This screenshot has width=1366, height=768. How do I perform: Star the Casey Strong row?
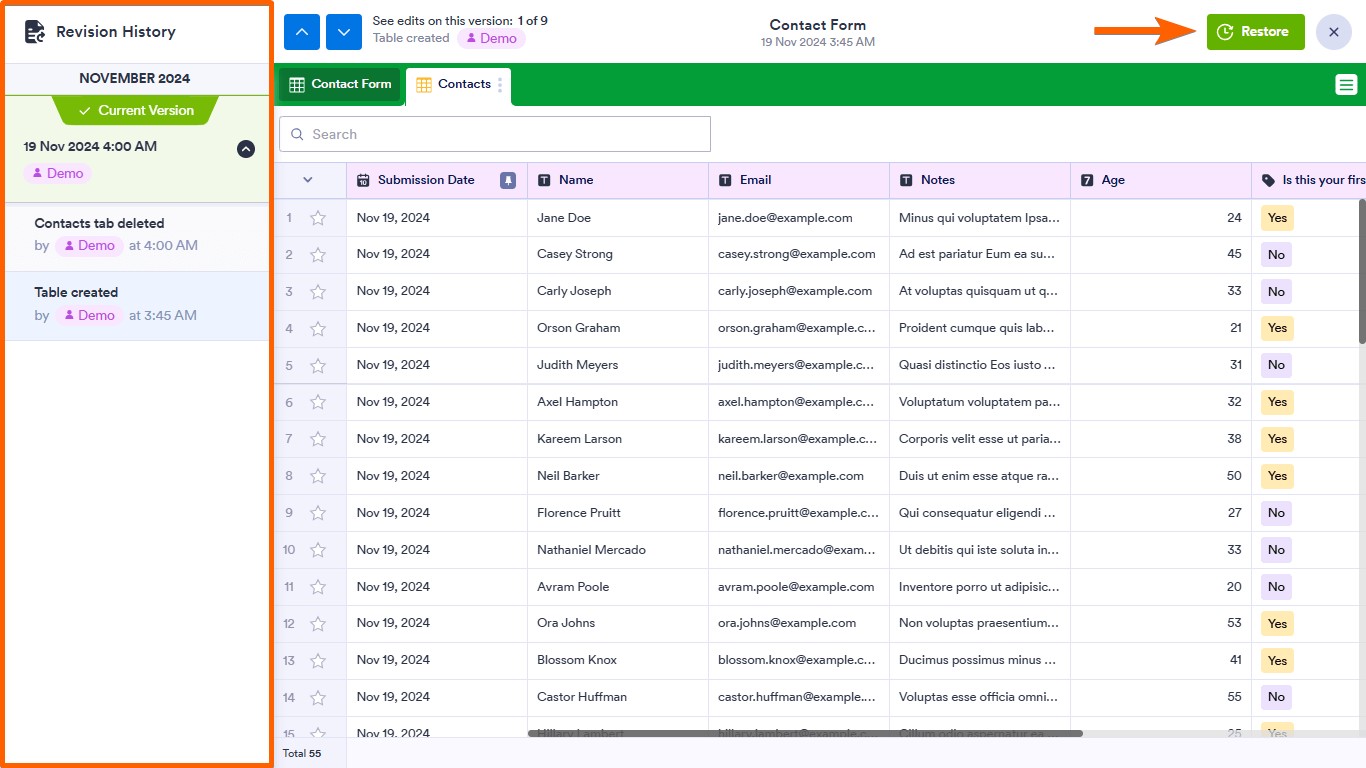point(318,255)
